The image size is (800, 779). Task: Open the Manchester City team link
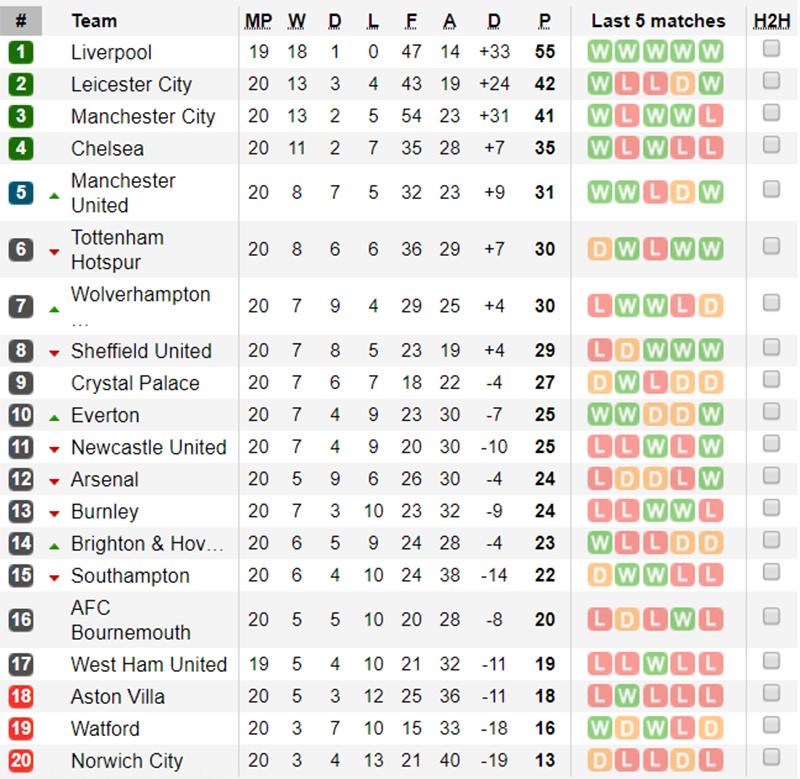(143, 117)
